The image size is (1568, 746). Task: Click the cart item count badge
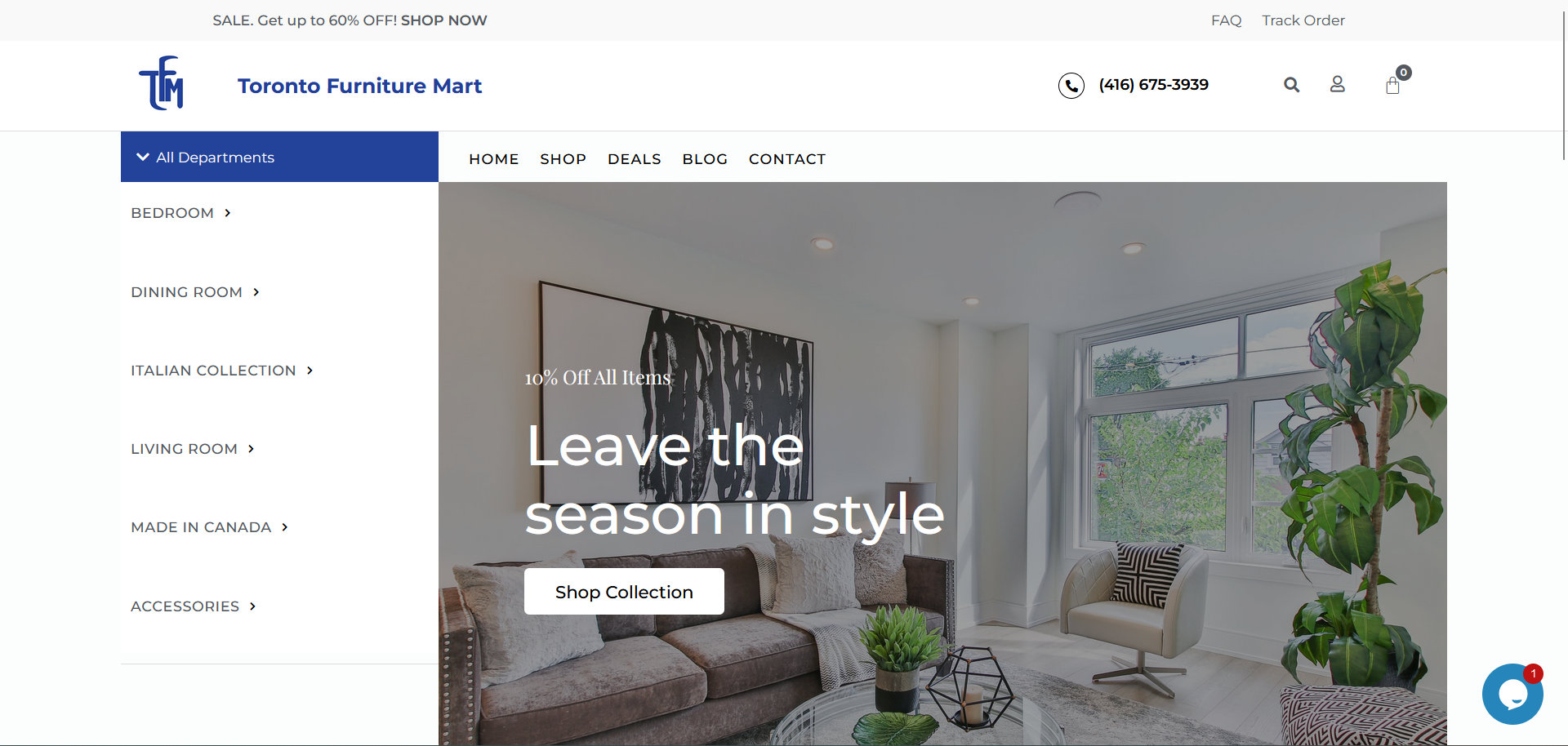1403,73
